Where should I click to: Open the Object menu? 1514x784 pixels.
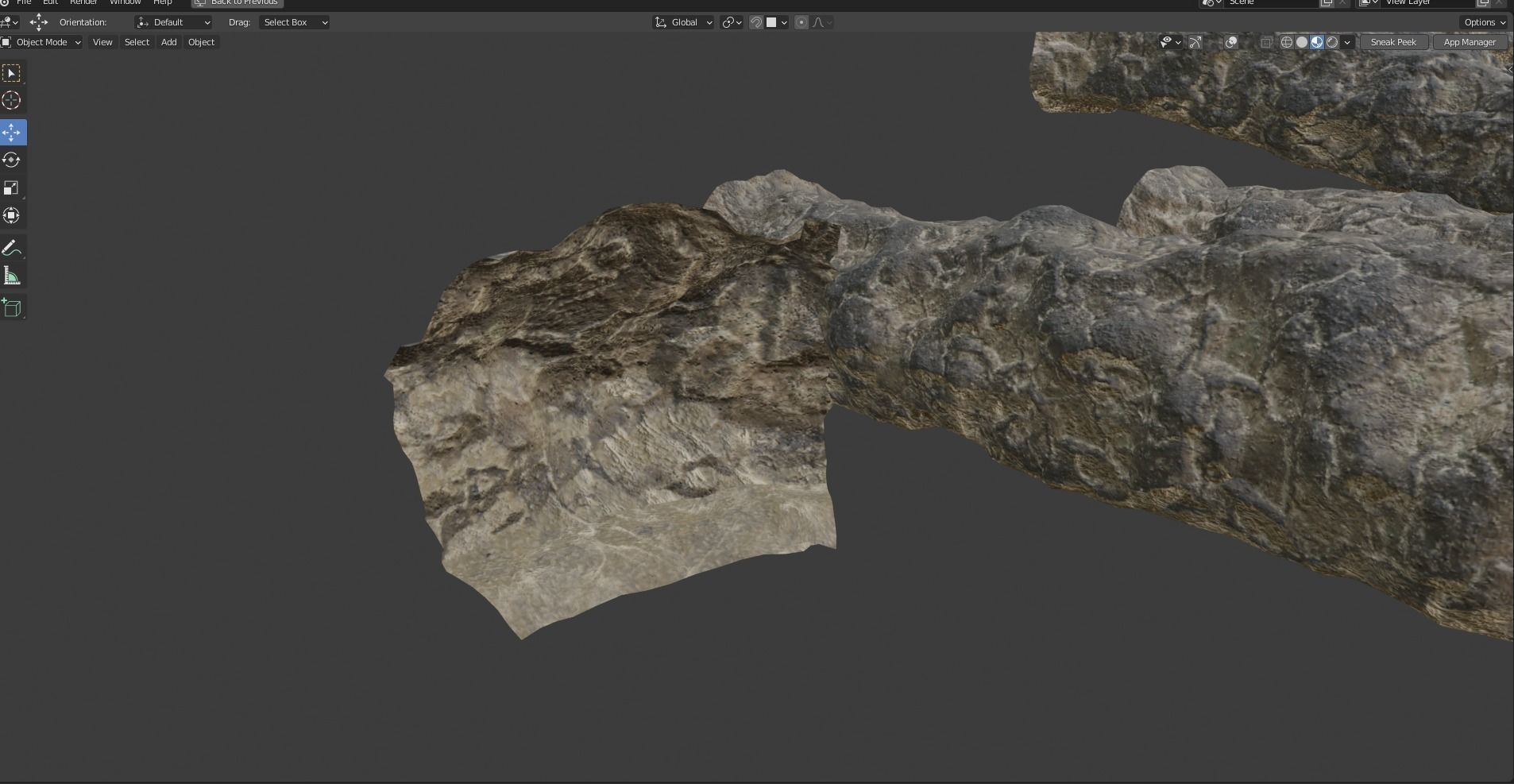click(x=201, y=42)
